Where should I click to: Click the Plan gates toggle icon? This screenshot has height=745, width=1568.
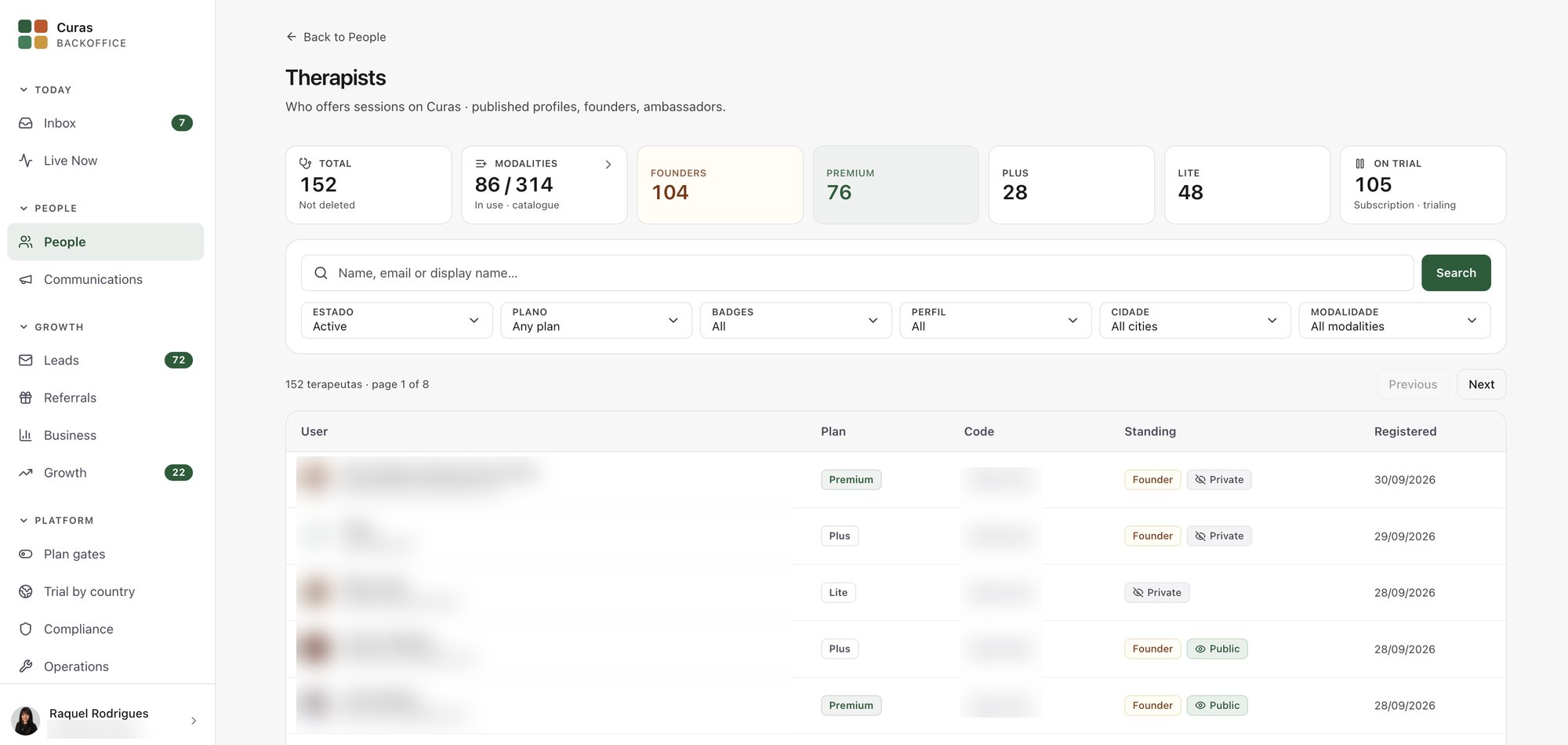pyautogui.click(x=26, y=554)
